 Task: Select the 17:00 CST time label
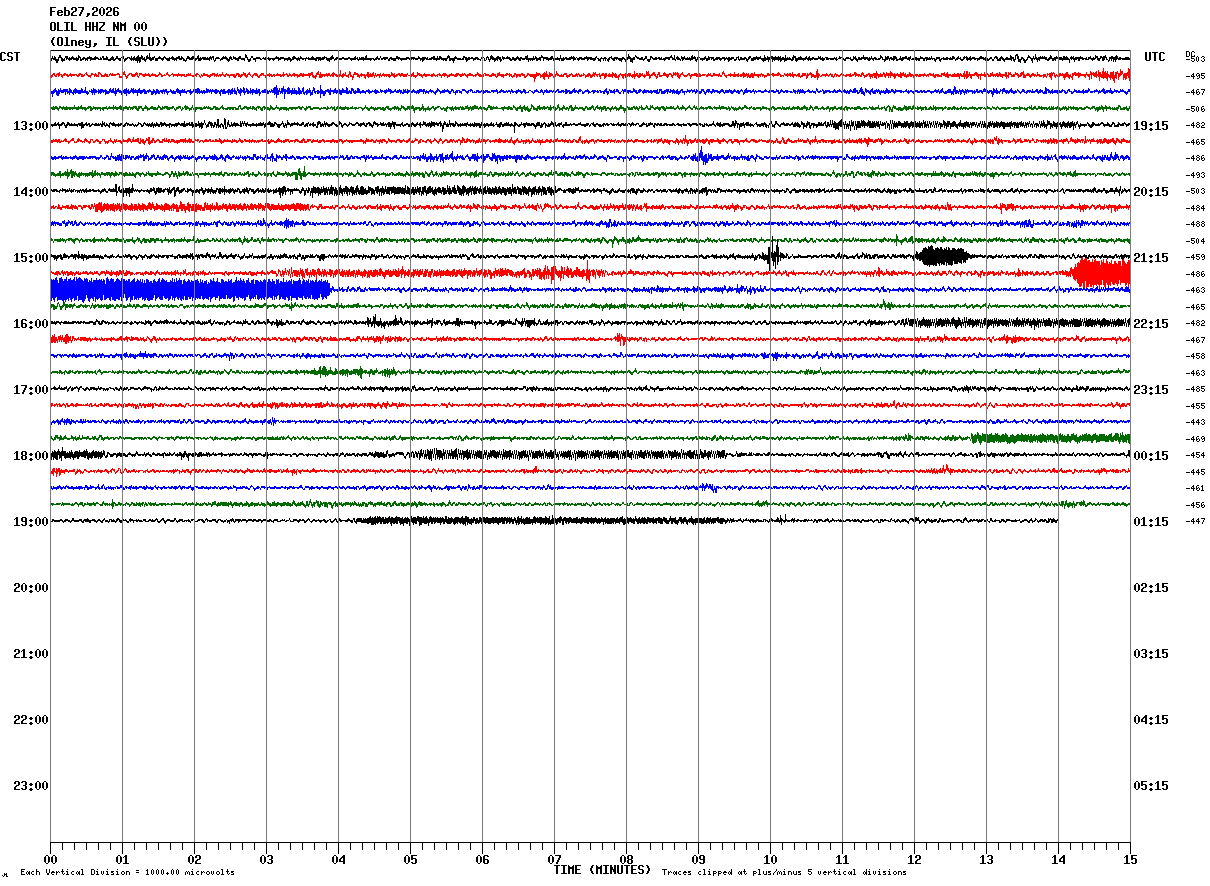point(31,390)
